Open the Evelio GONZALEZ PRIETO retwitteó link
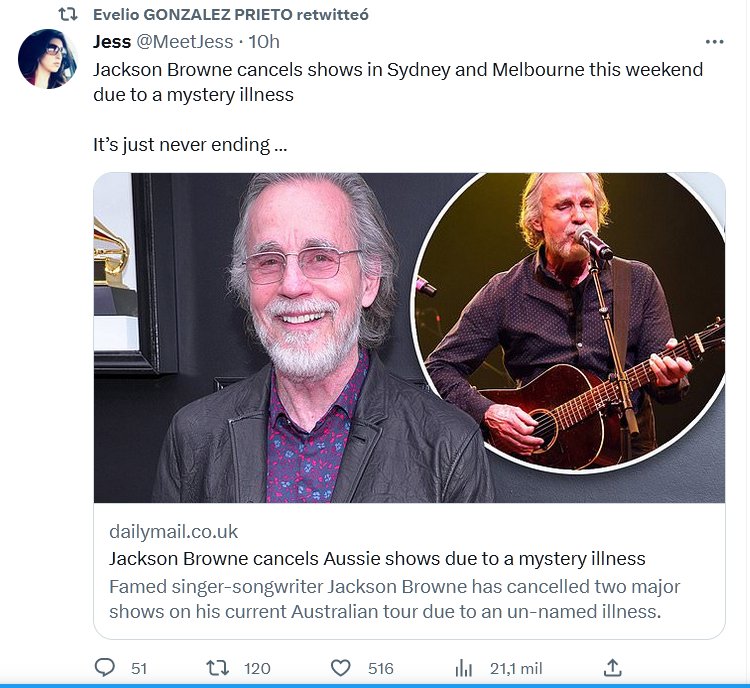Viewport: 750px width, 688px height. point(230,15)
